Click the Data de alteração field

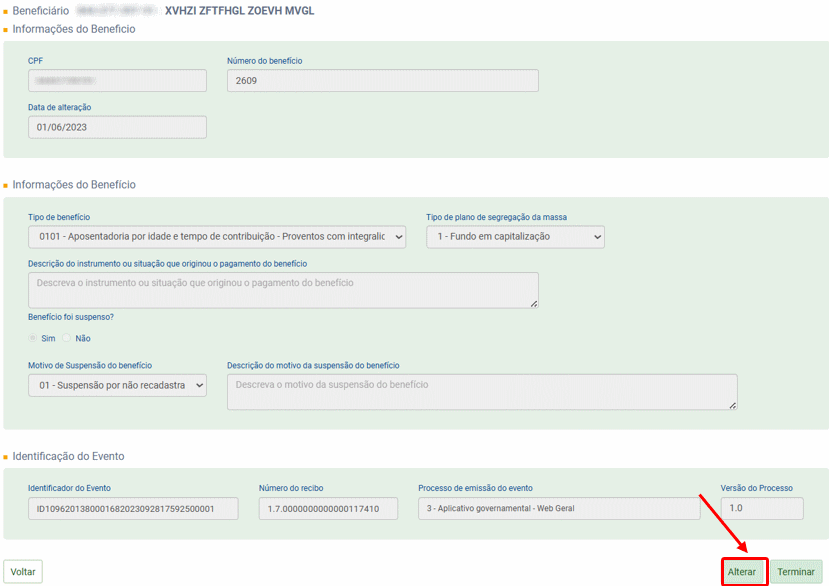point(117,127)
